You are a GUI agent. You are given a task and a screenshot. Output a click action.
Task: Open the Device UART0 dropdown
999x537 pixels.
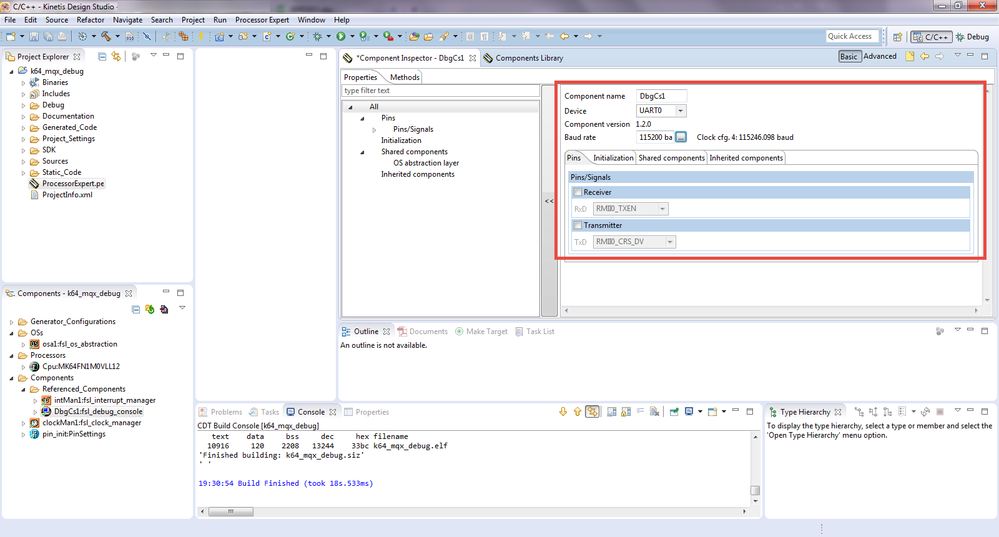coord(680,111)
